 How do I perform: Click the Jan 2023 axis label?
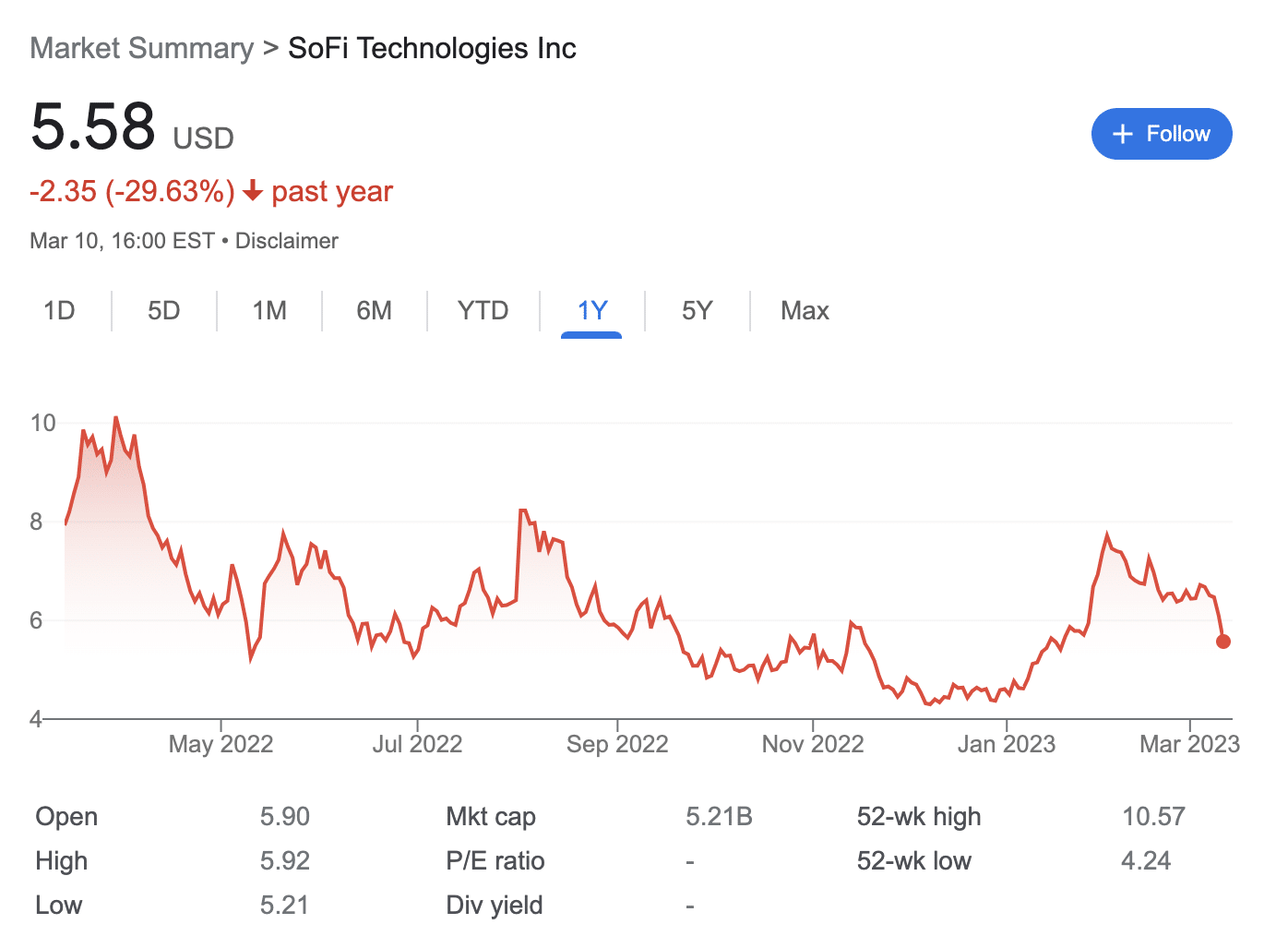point(1006,744)
